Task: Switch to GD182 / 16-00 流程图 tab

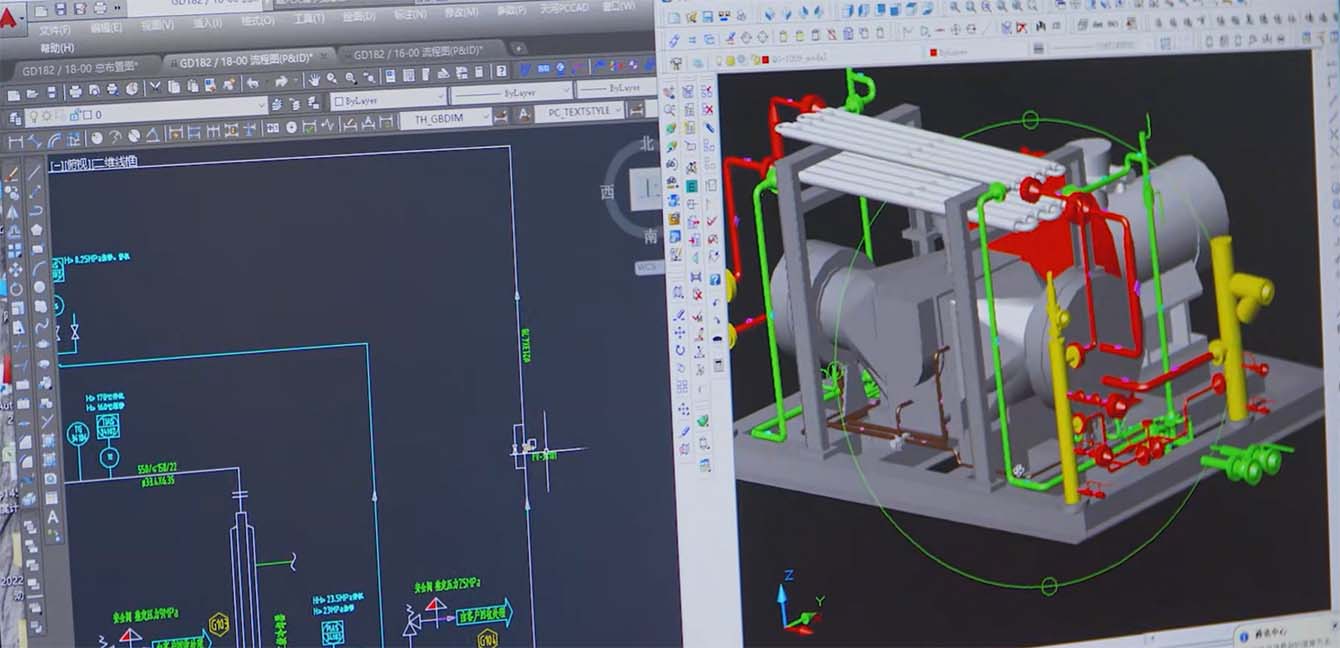Action: pos(418,53)
